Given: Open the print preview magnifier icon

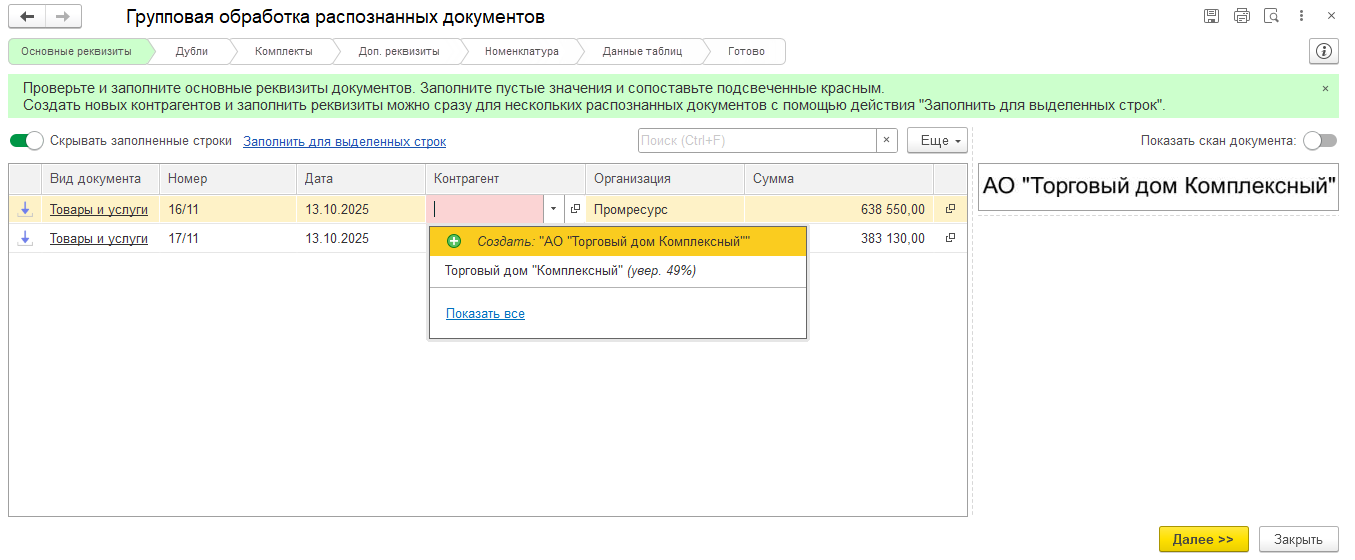Looking at the screenshot, I should click(1271, 16).
